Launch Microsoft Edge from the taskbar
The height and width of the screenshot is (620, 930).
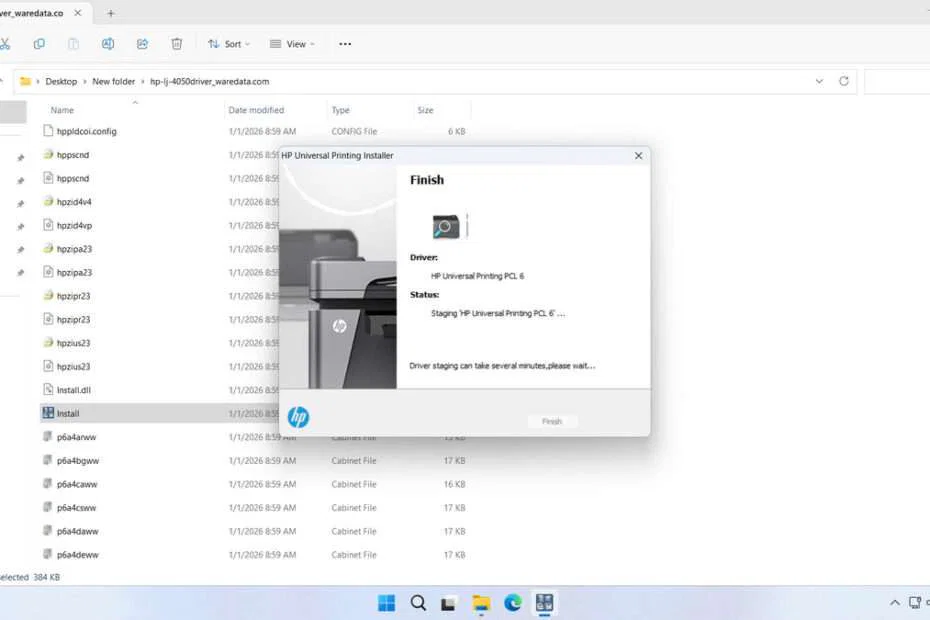point(512,603)
